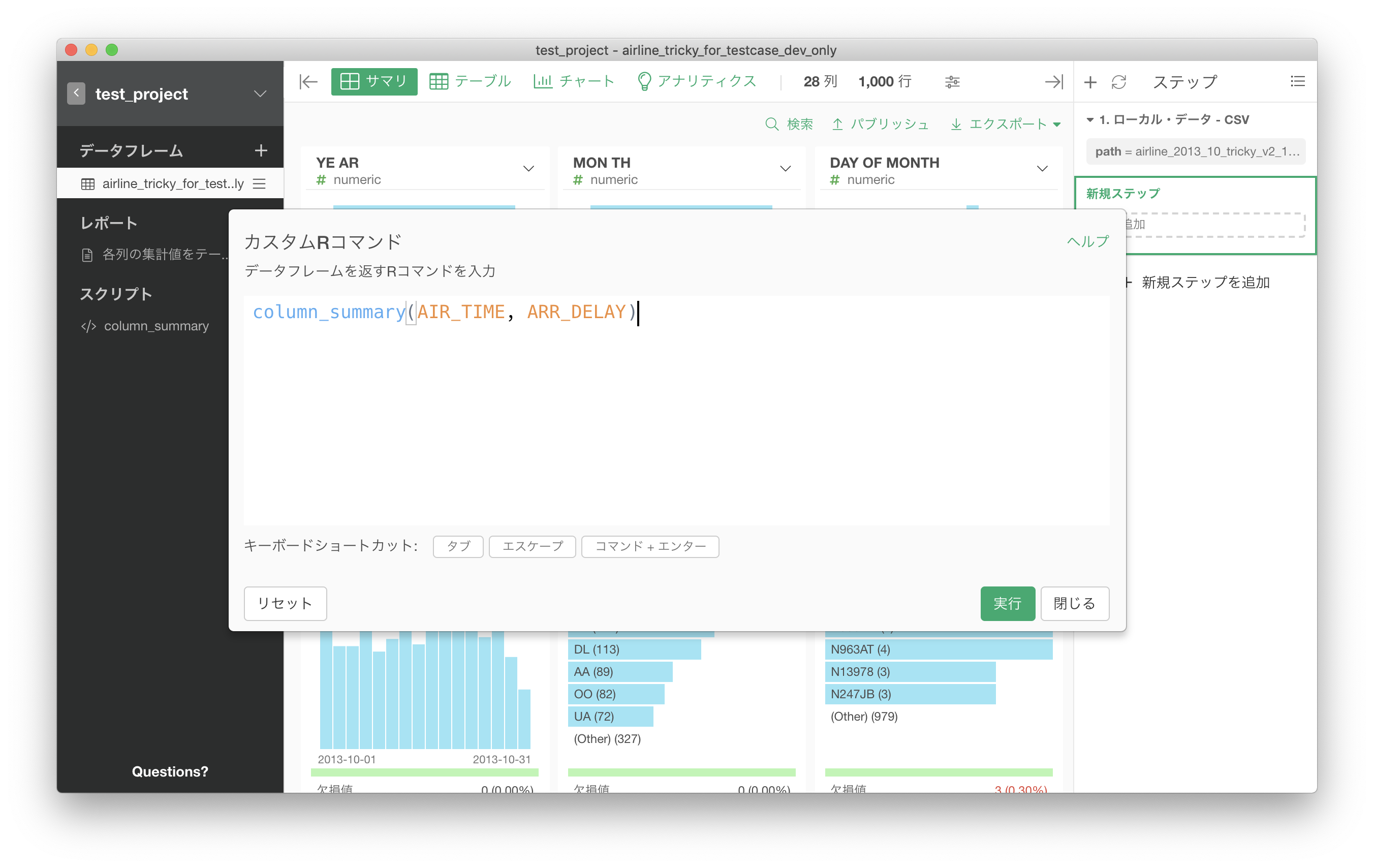
Task: Click the refresh steps icon
Action: (1118, 82)
